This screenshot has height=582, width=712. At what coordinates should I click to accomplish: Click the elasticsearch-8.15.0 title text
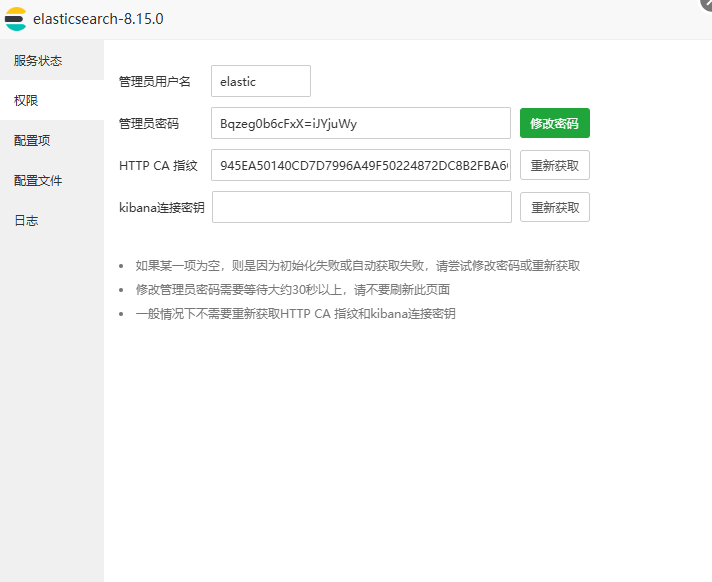click(x=98, y=19)
